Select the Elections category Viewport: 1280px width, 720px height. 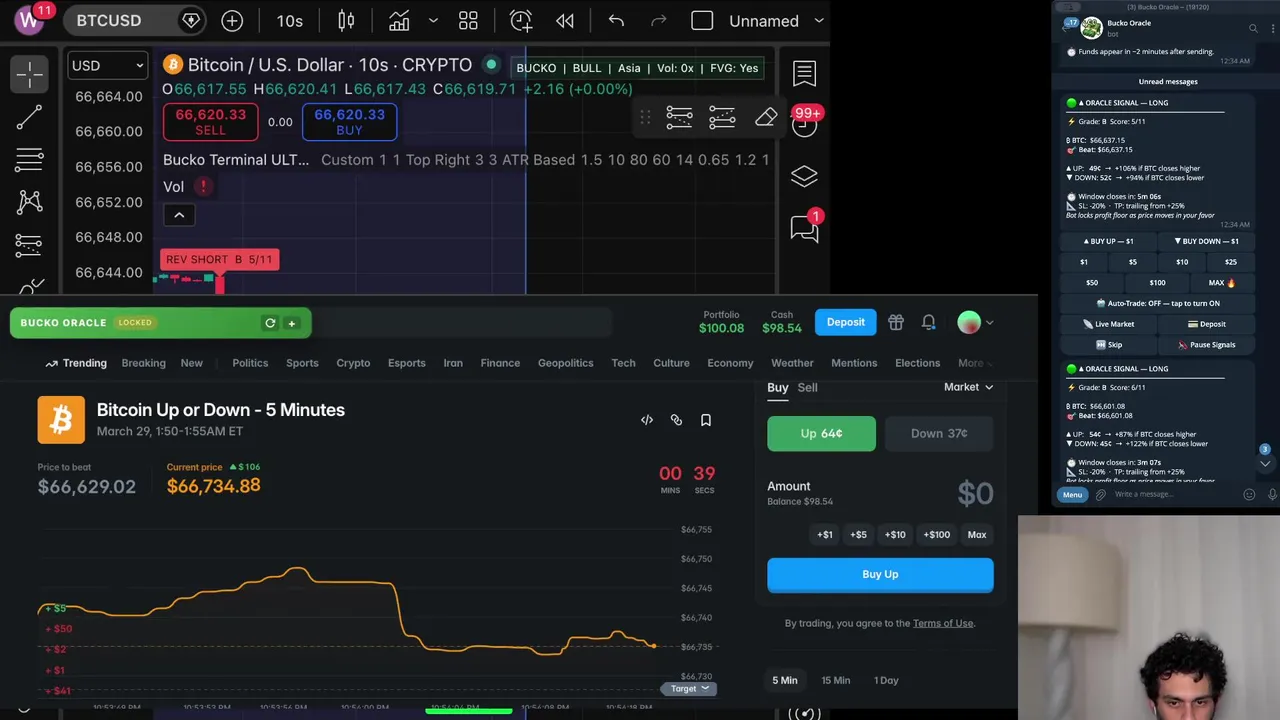[918, 363]
